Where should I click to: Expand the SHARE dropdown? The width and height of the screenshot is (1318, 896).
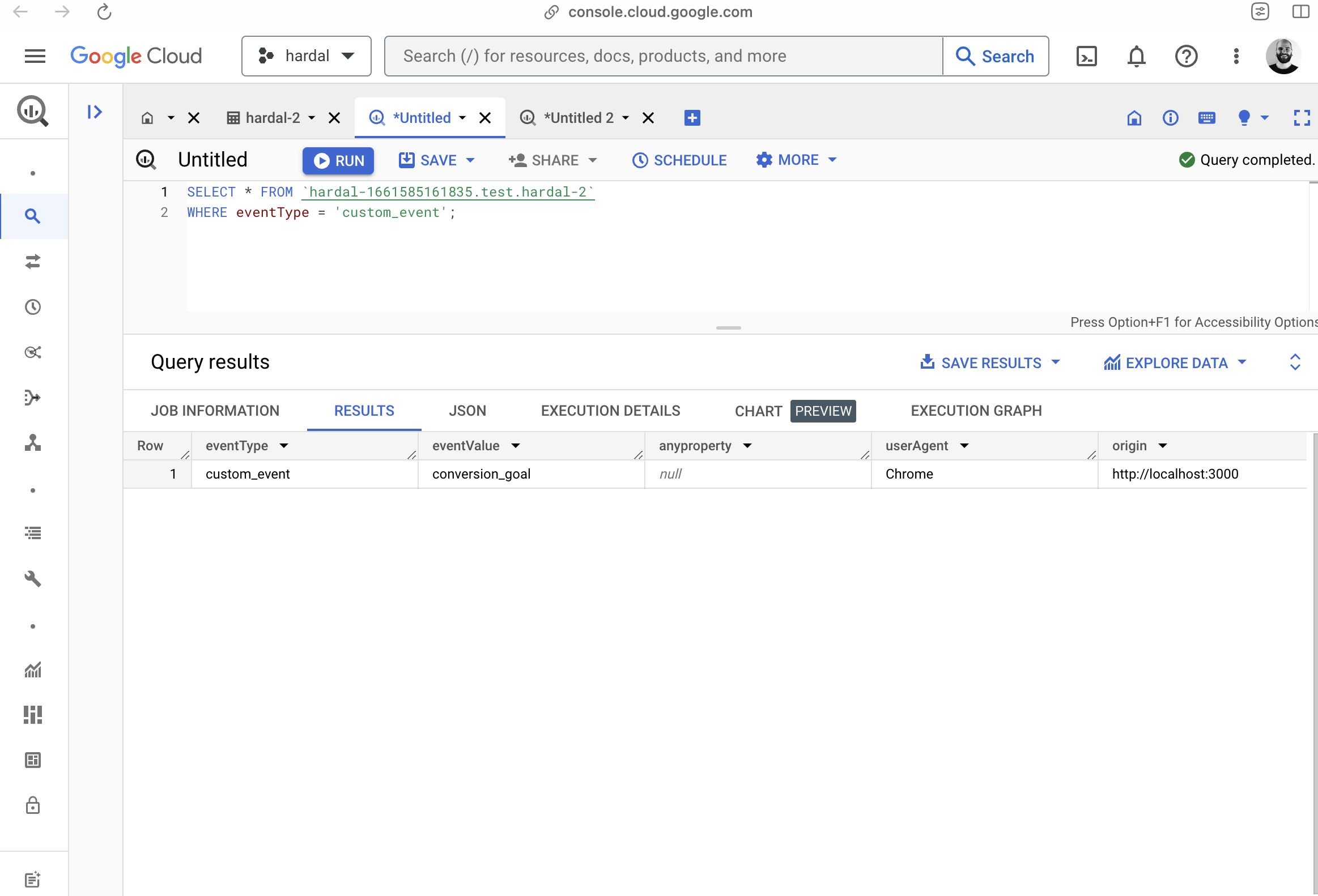pos(593,160)
